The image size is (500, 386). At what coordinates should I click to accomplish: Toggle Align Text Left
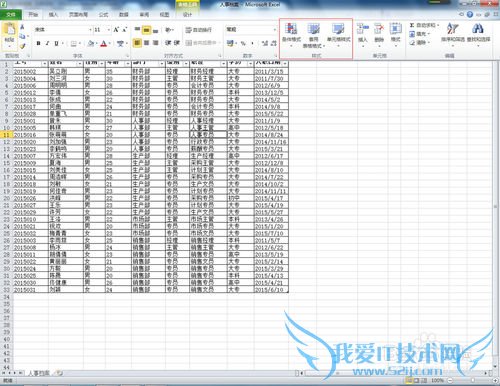click(x=137, y=43)
